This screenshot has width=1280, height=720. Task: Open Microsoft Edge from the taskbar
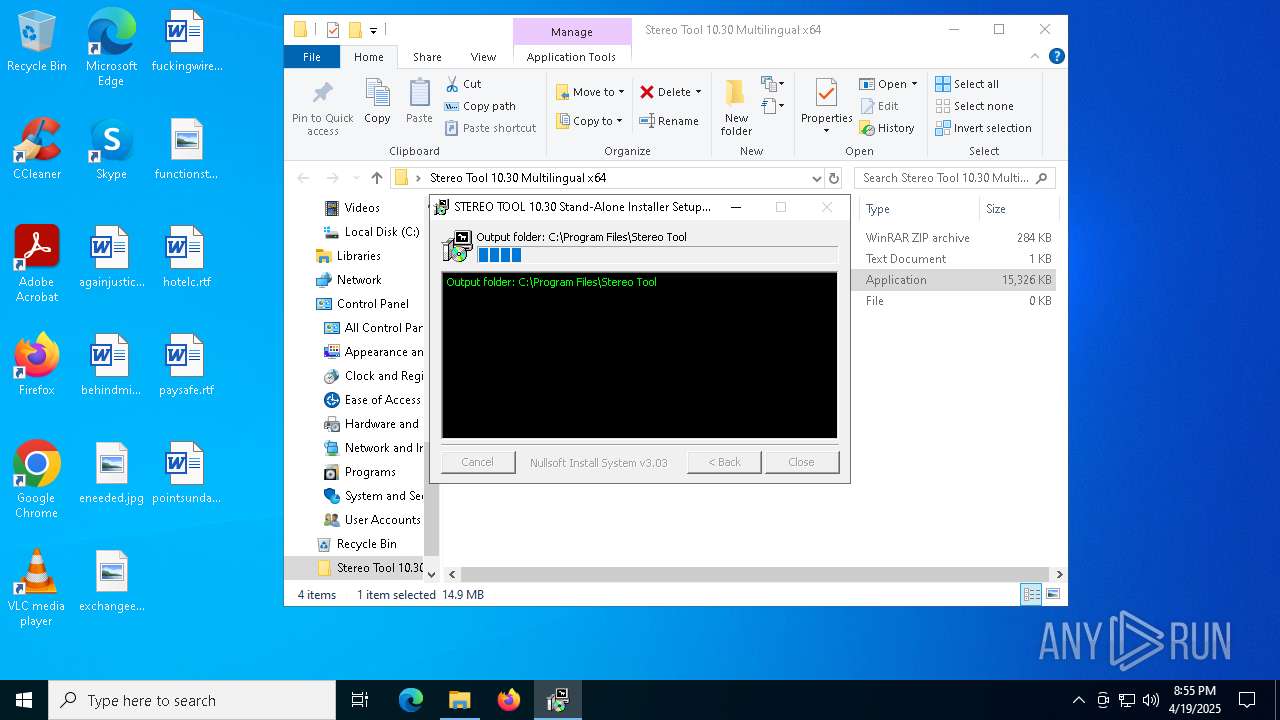pyautogui.click(x=411, y=700)
